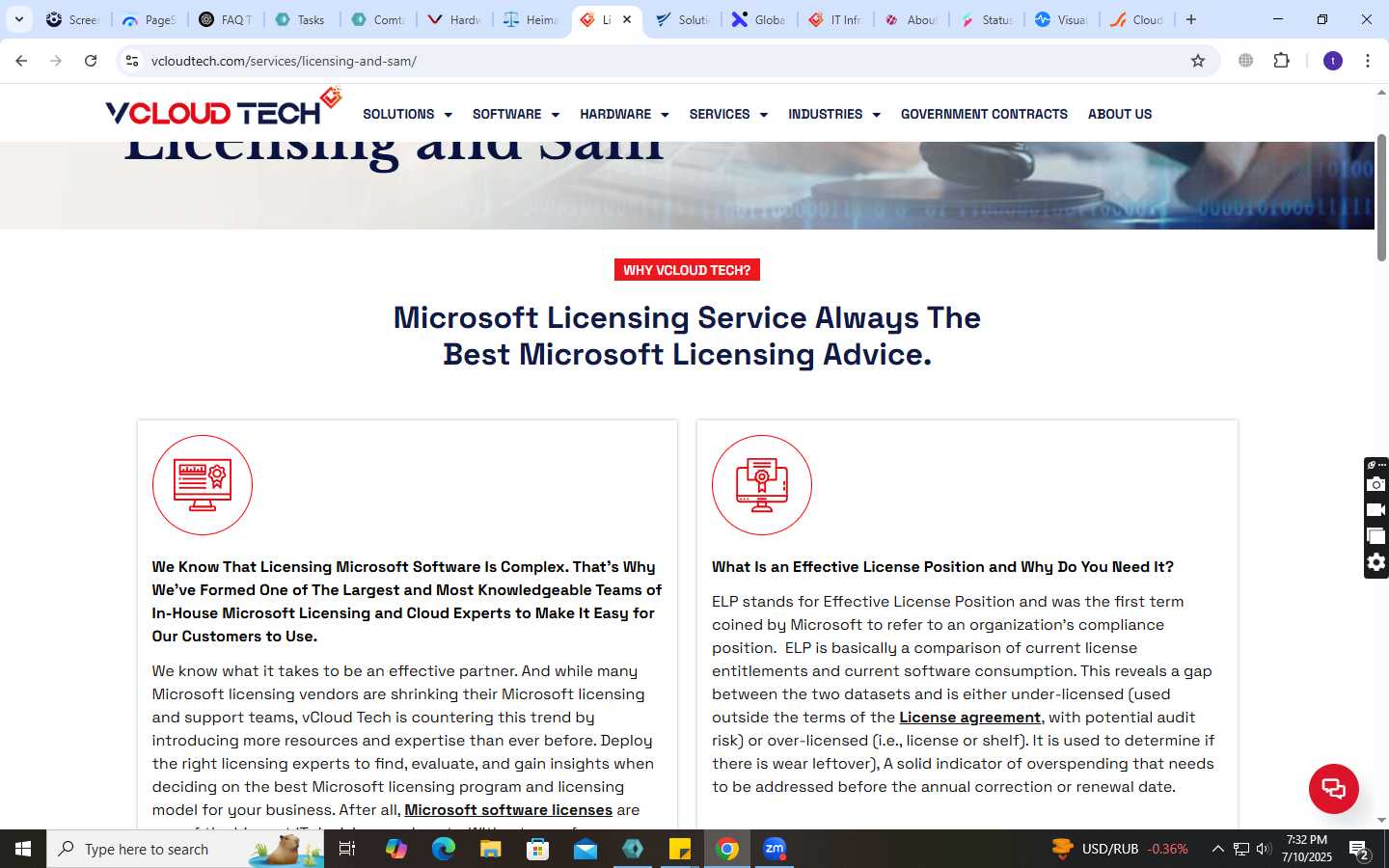Go forward to the next page
The height and width of the screenshot is (868, 1389).
coord(56,61)
